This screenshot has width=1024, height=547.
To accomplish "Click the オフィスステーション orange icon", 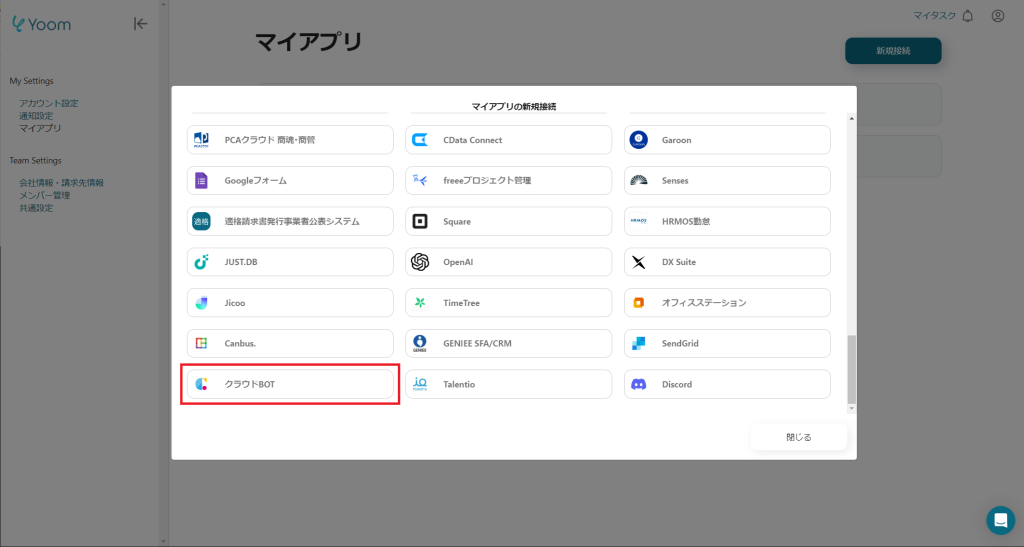I will pos(639,303).
